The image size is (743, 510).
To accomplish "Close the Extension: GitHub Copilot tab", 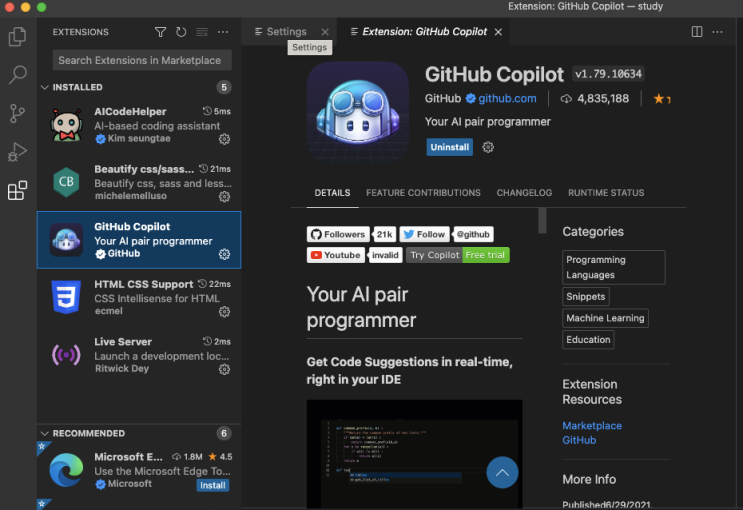I will pyautogui.click(x=498, y=32).
